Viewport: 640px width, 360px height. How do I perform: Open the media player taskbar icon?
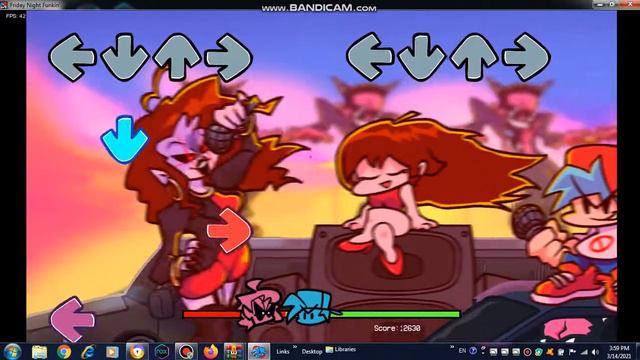(x=112, y=351)
